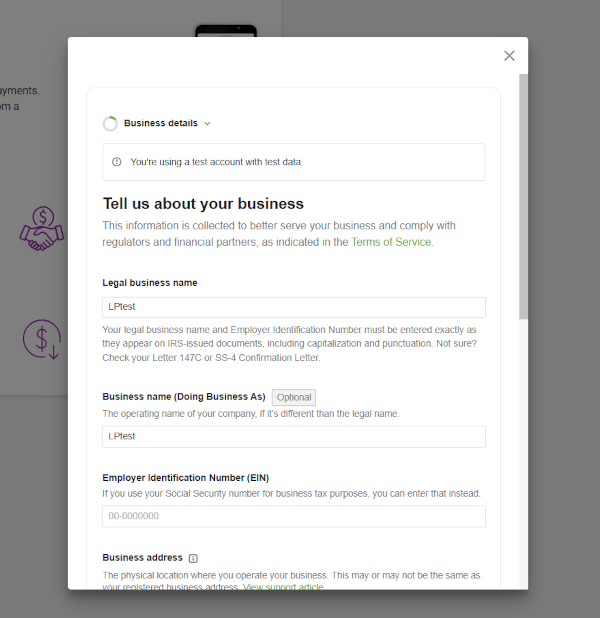The image size is (600, 618).
Task: Click the 'Business details' step label
Action: pyautogui.click(x=160, y=123)
